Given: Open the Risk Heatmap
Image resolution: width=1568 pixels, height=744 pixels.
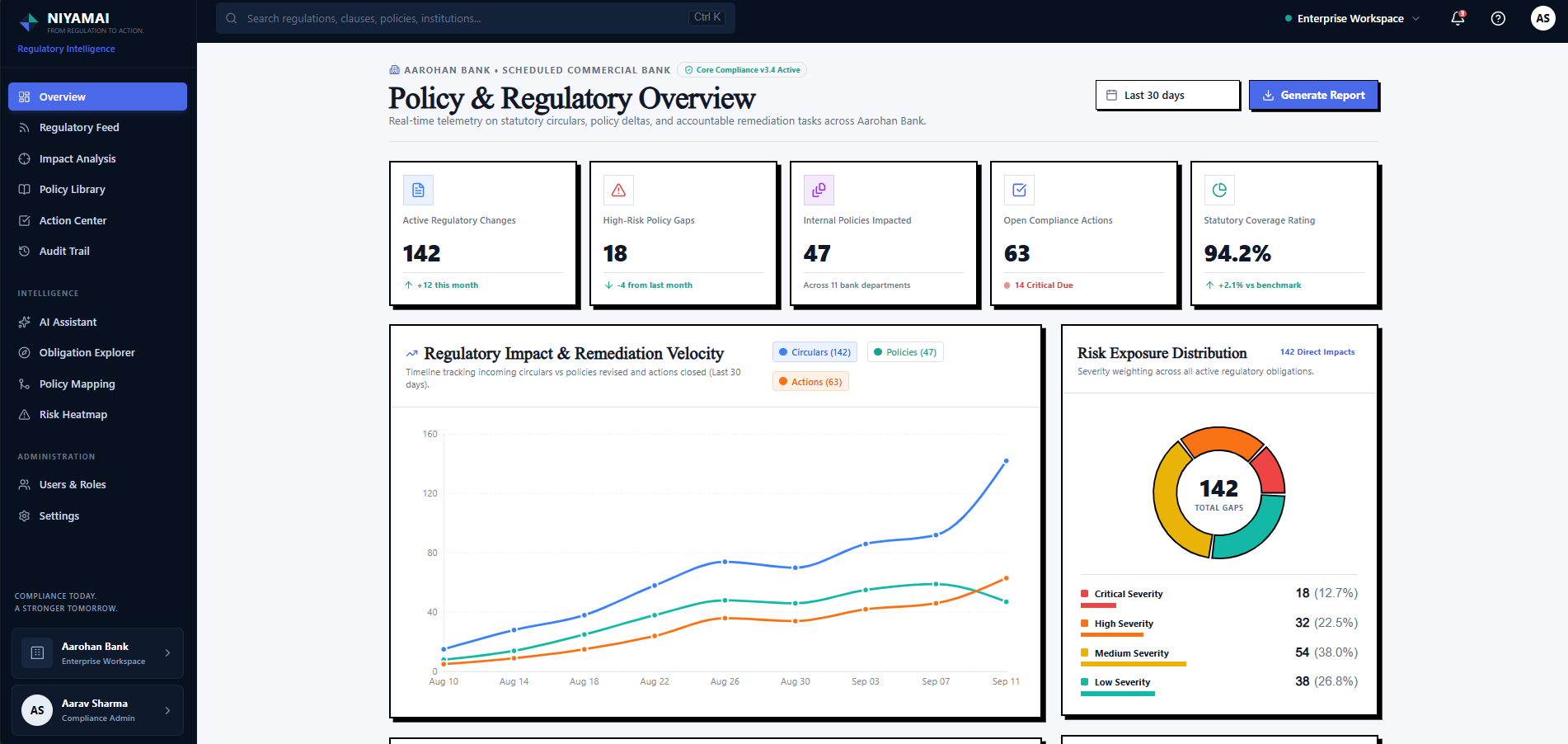Looking at the screenshot, I should pos(97,415).
